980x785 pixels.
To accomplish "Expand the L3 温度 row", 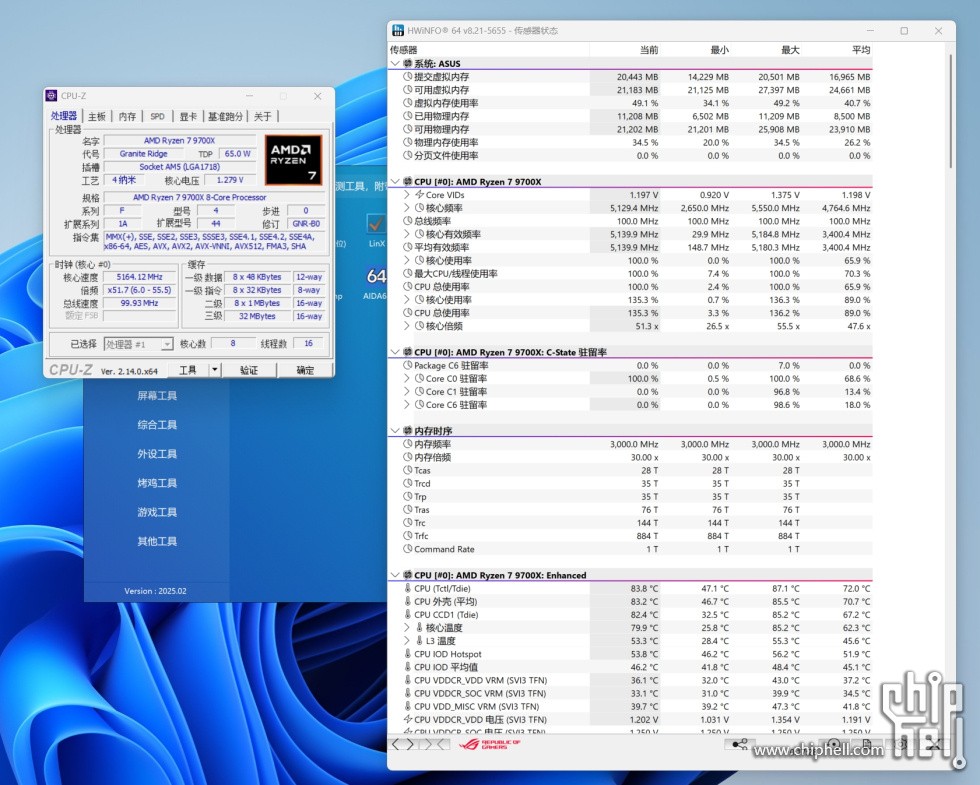I will point(407,641).
